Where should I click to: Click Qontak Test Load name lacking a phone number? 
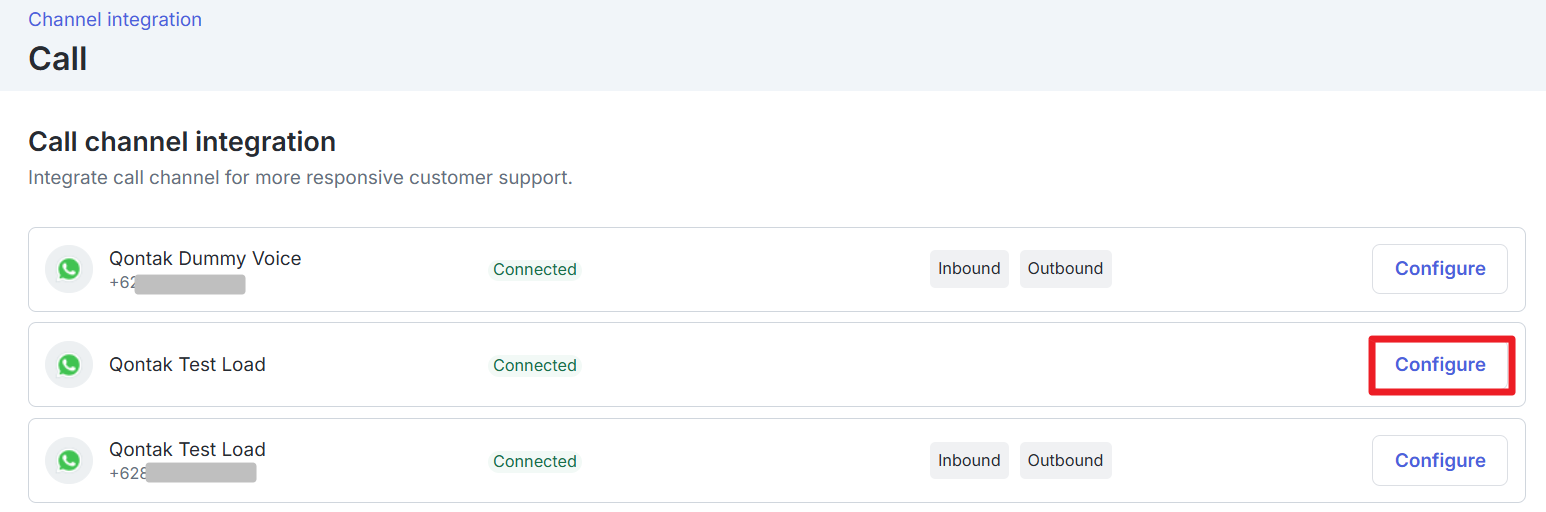(x=187, y=365)
